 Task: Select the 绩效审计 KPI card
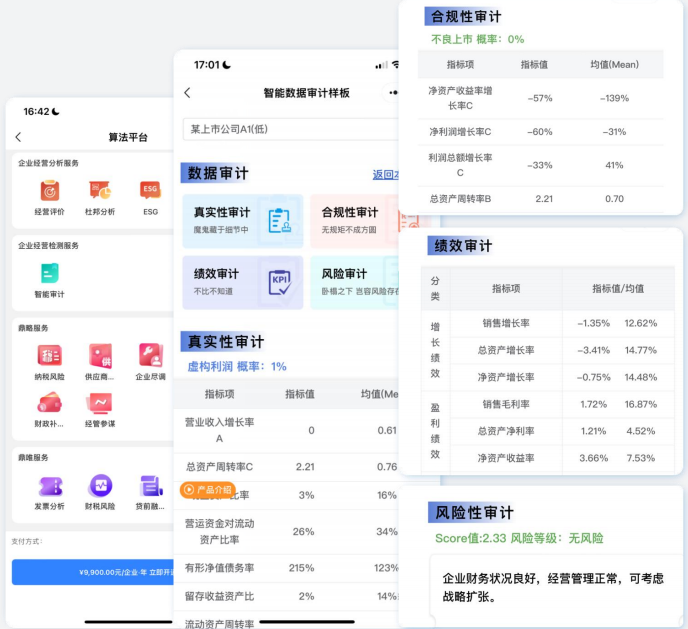[x=241, y=282]
